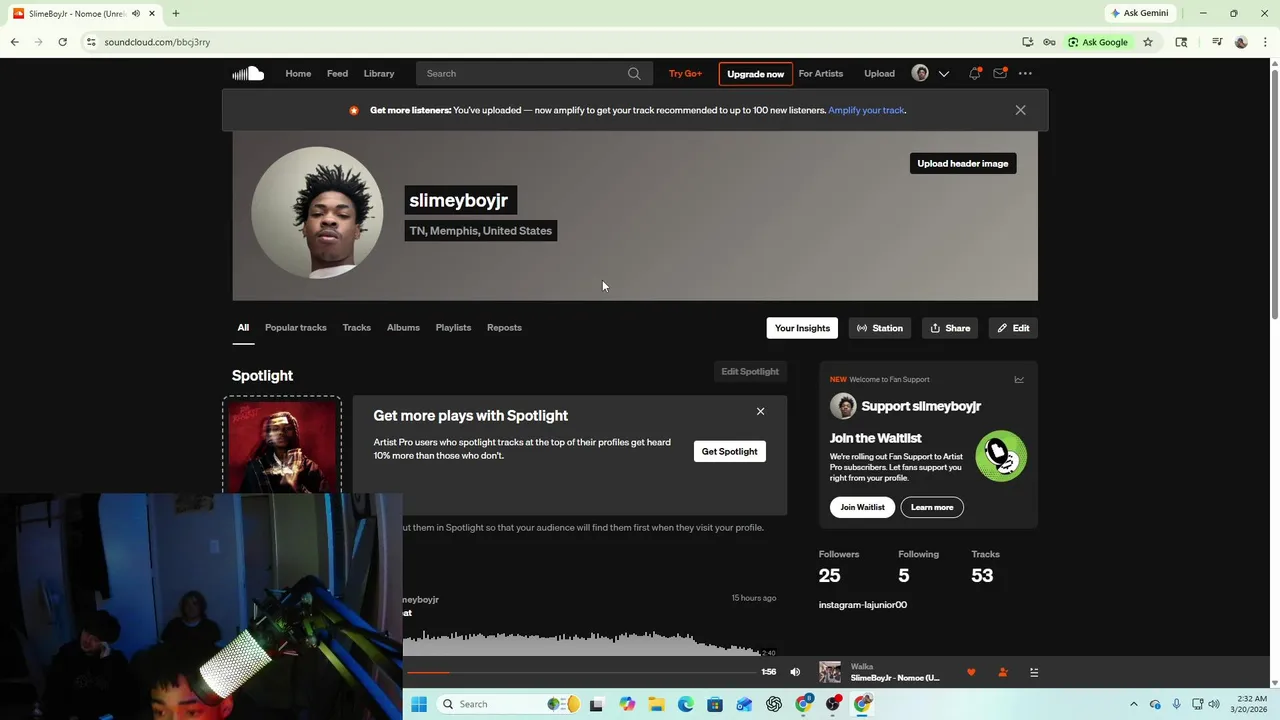
Task: Click the install app icon in address bar
Action: 1027,42
